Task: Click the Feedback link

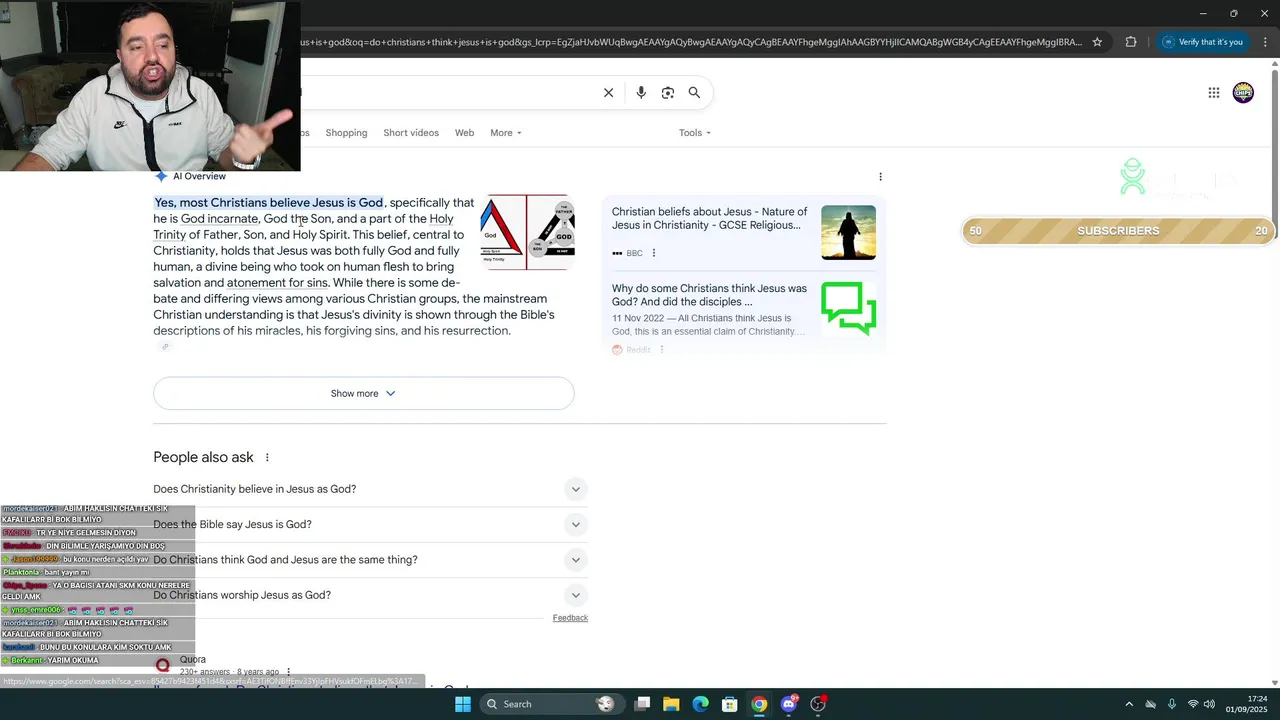Action: point(570,618)
